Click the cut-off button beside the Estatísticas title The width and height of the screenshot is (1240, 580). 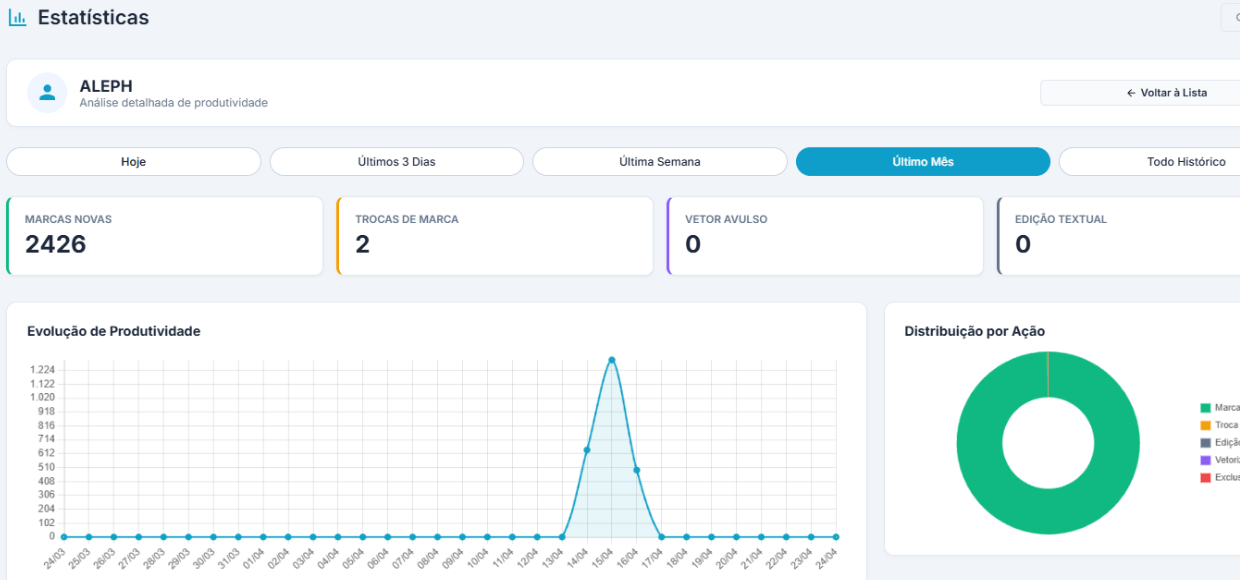pos(1231,17)
